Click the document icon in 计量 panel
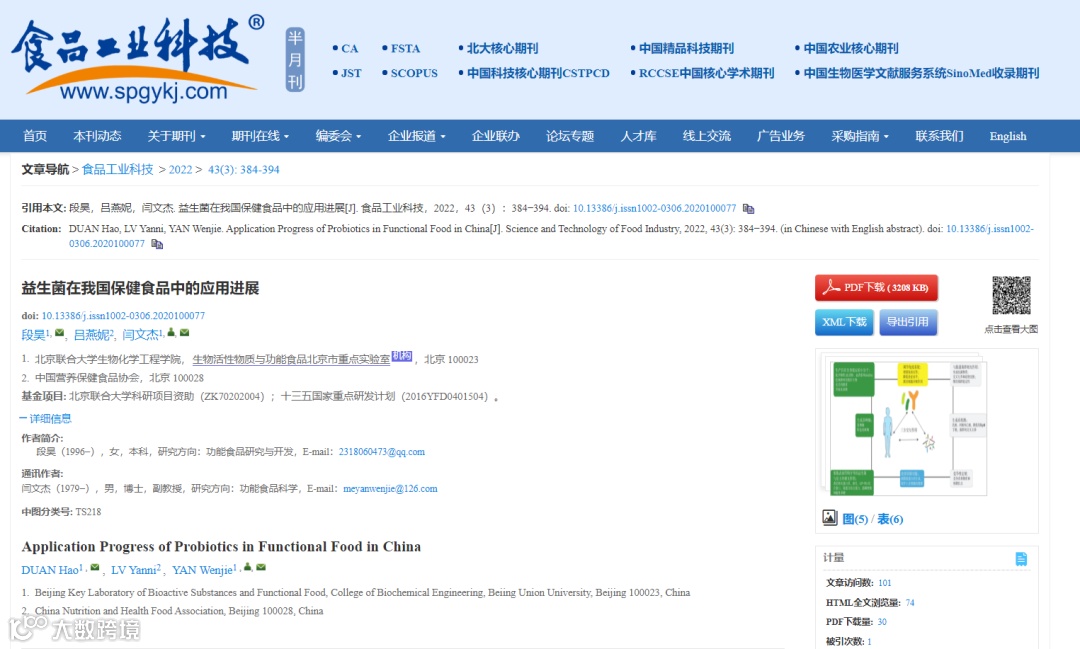Screen dimensions: 1080x649 coord(1021,559)
